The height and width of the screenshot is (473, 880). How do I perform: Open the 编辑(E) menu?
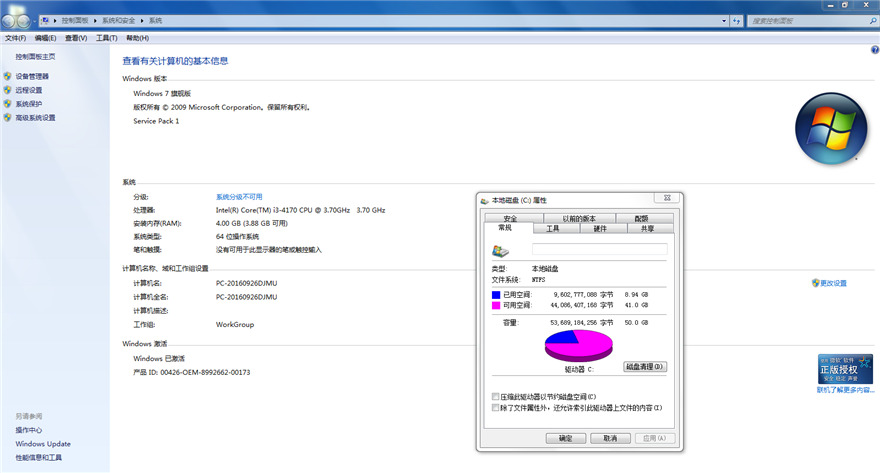(45, 38)
